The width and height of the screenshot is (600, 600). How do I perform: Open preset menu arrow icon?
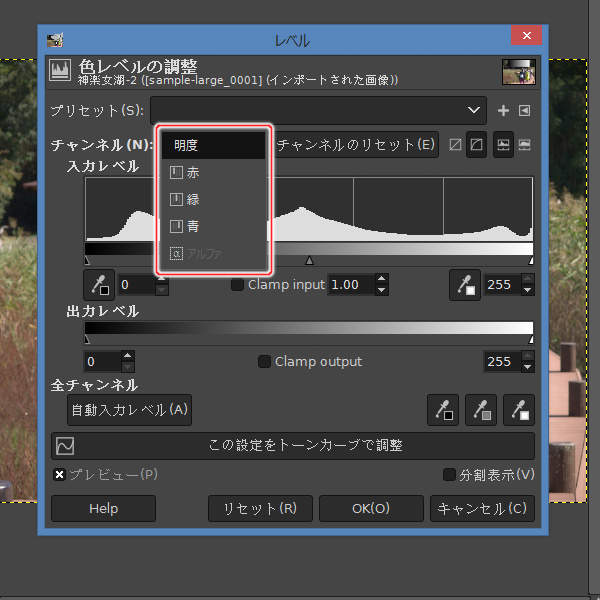[x=524, y=111]
